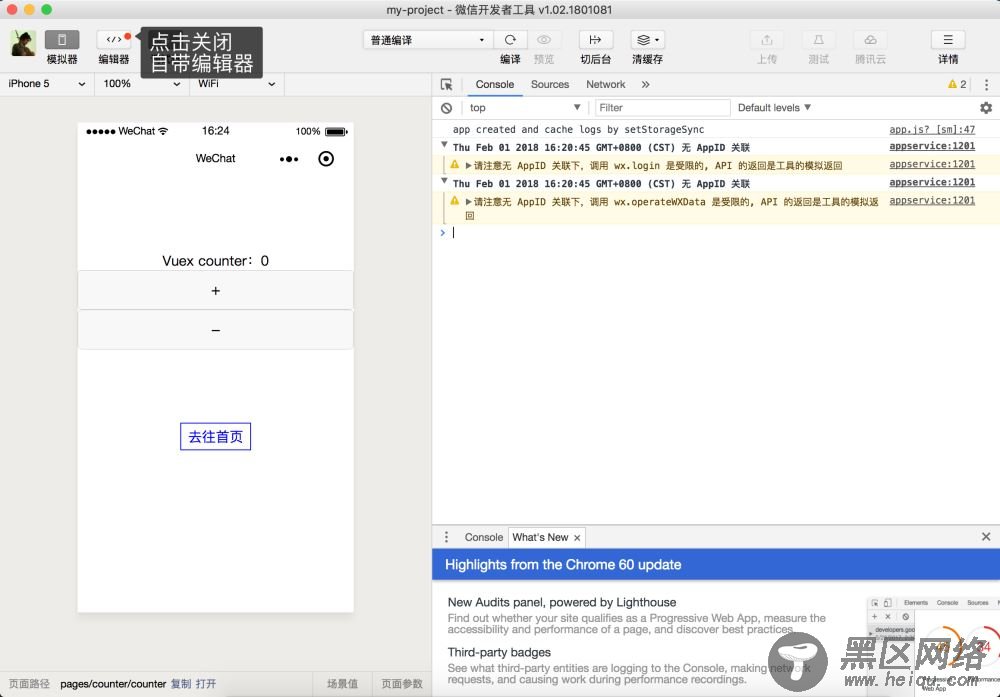Close the bottom drawer panel
The width and height of the screenshot is (1000, 697).
coord(986,537)
